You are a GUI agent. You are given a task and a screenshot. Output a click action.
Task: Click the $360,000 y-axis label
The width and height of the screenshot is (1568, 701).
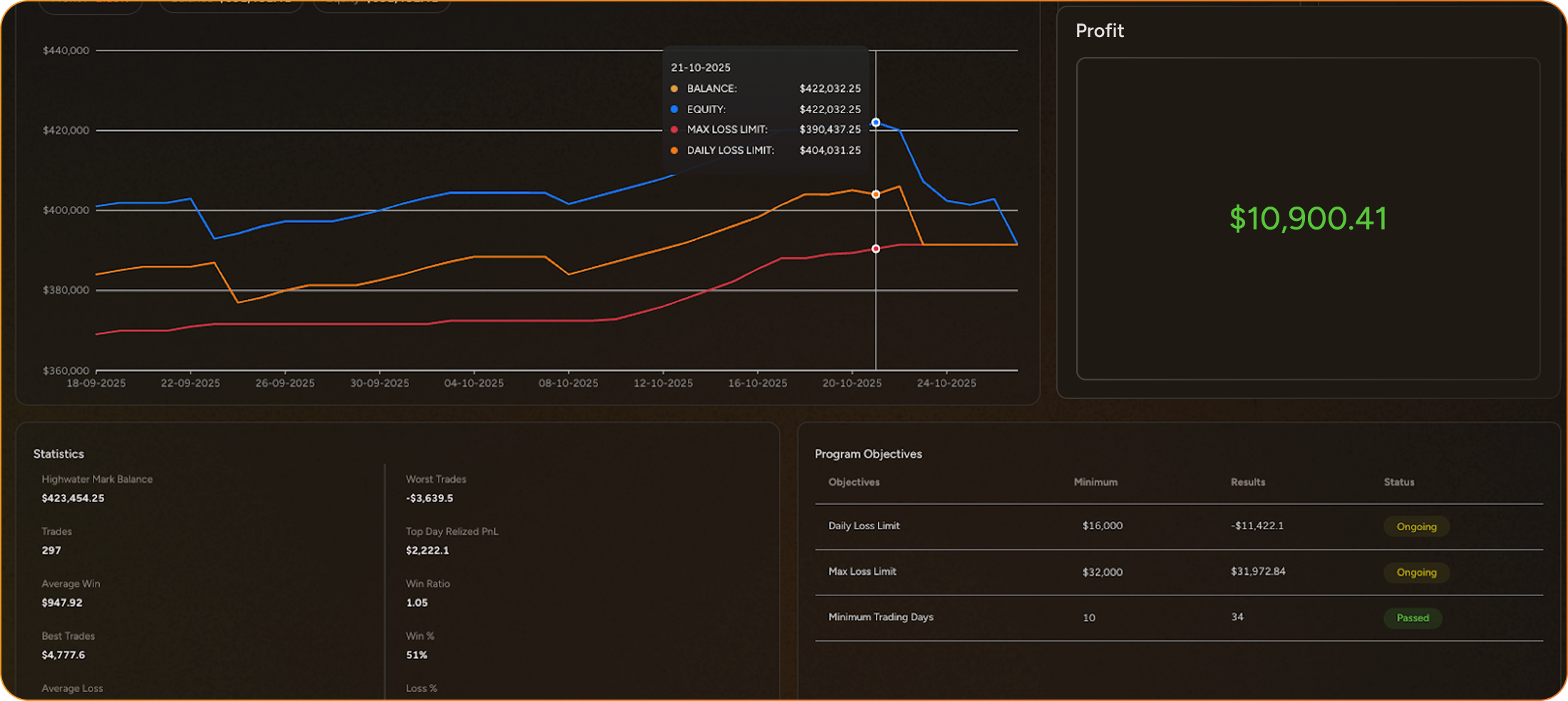coord(66,370)
